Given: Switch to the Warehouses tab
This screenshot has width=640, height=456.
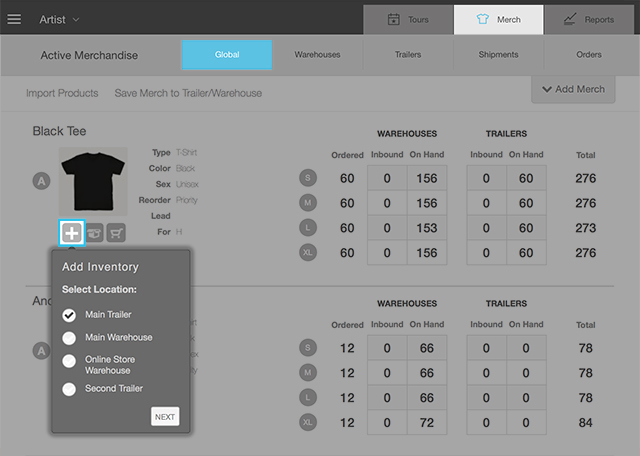Looking at the screenshot, I should 317,55.
